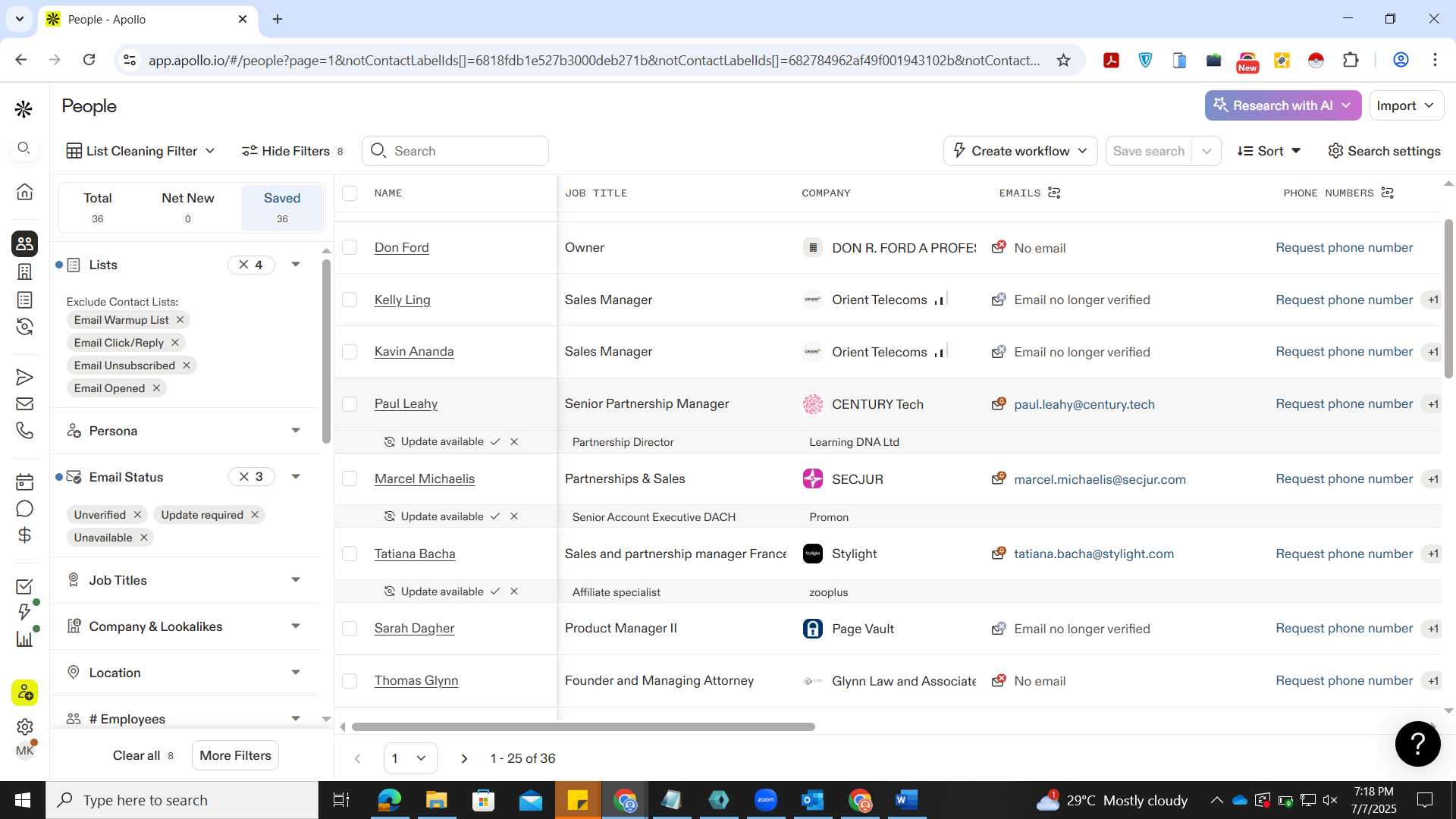Screen dimensions: 1456x819
Task: Go to next results page arrow
Action: [464, 758]
